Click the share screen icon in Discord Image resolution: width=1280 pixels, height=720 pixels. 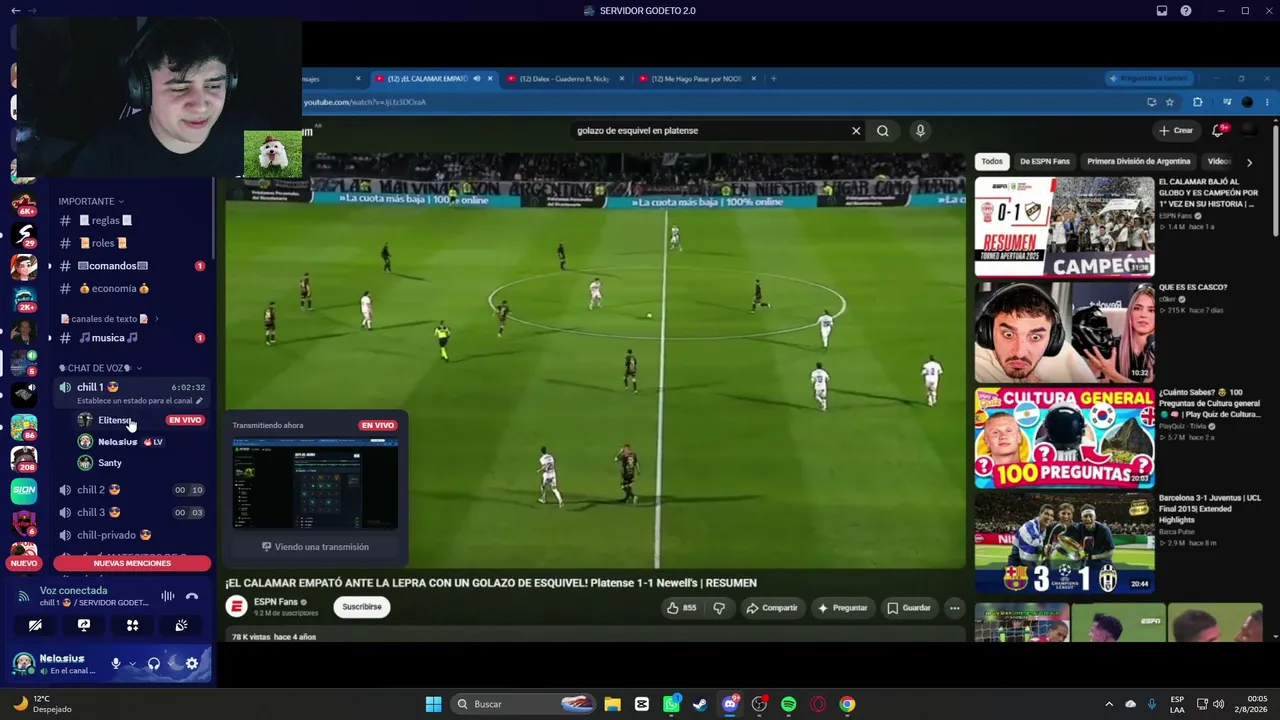(84, 625)
